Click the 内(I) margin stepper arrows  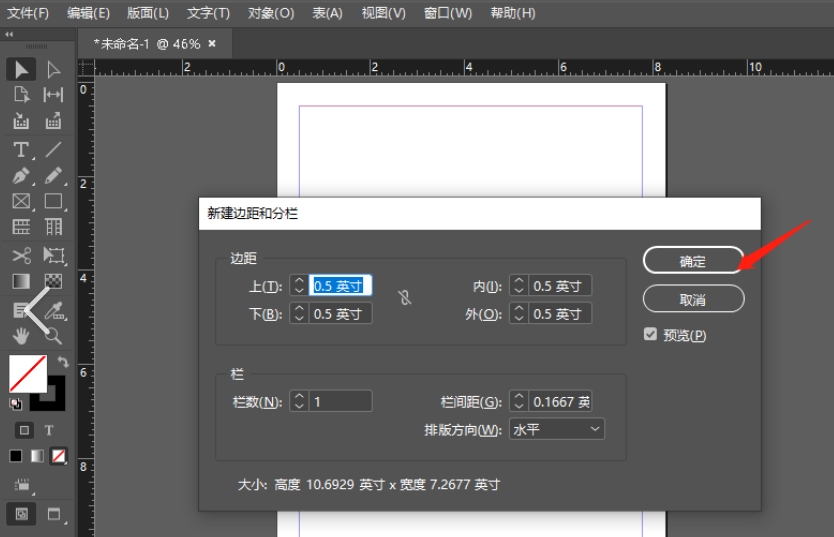point(519,286)
